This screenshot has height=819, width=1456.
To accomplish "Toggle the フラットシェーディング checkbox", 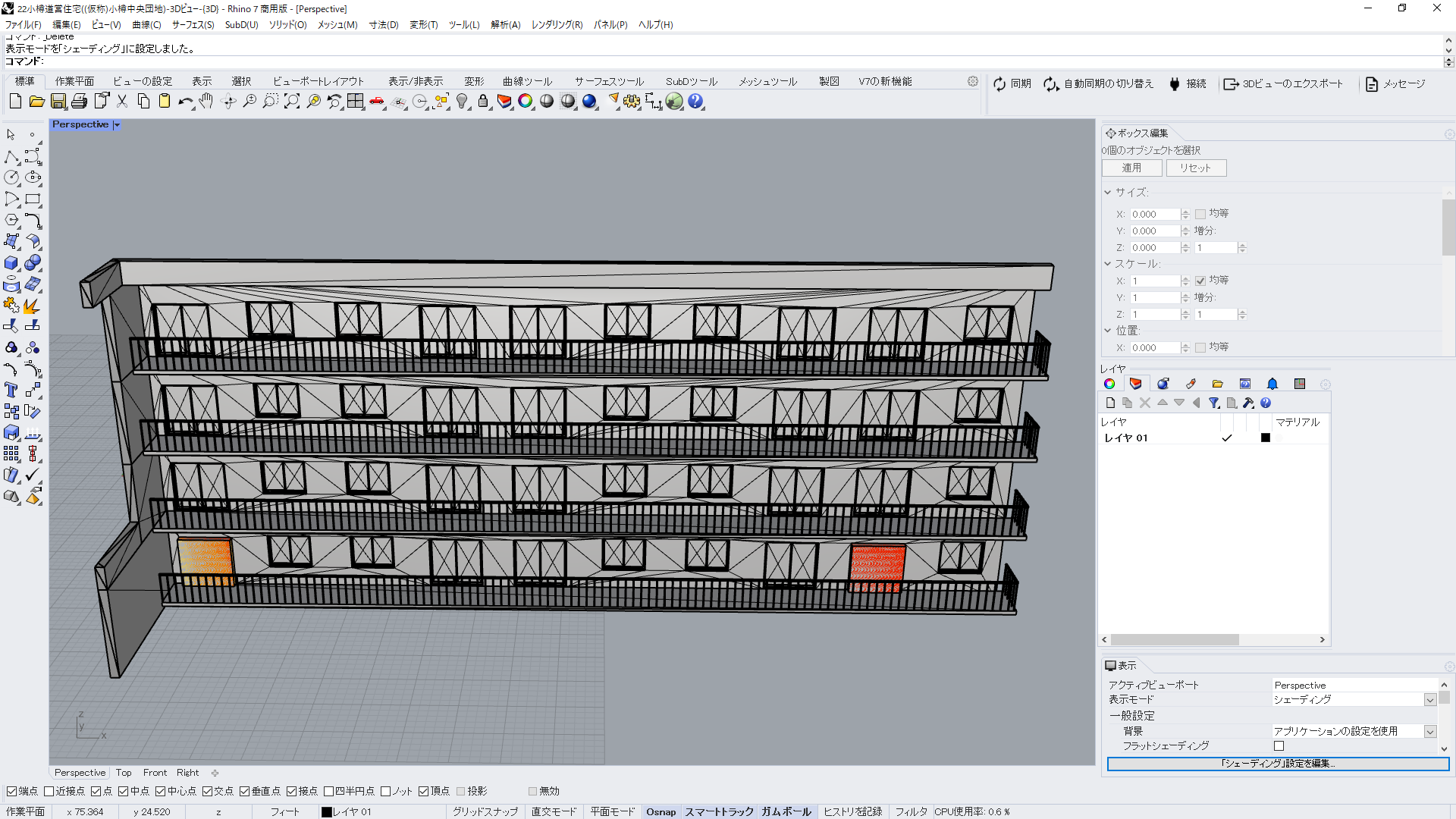I will 1279,745.
